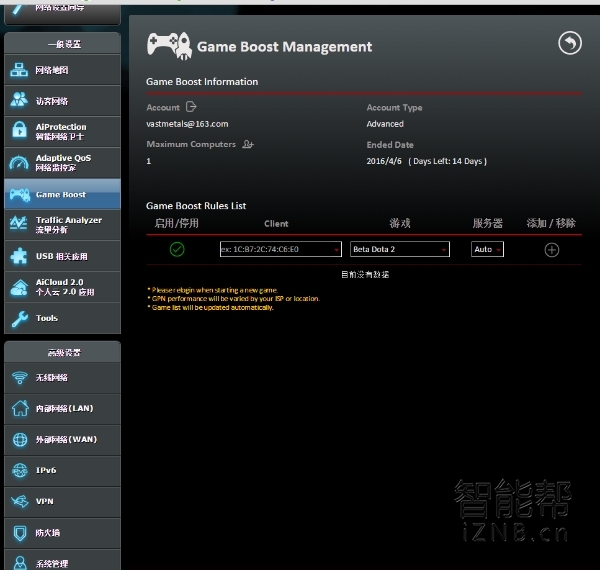Open USB 相关应用 puzzle icon in sidebar
Screen dimensions: 600x570
coord(19,257)
